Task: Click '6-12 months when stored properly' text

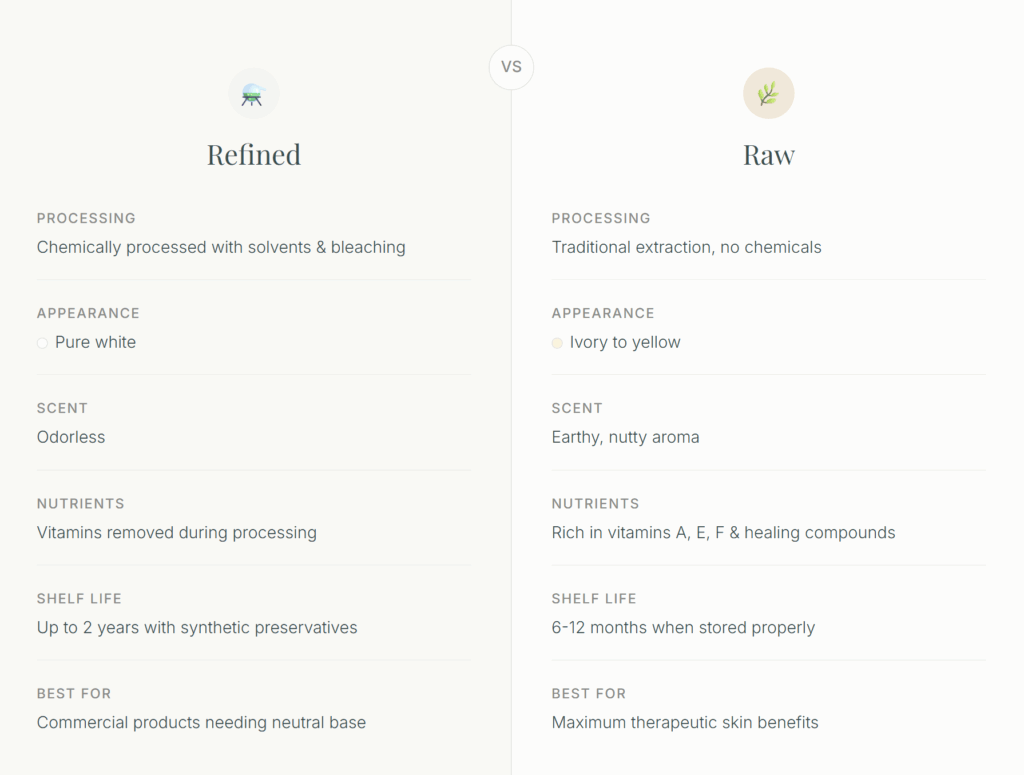Action: click(683, 628)
